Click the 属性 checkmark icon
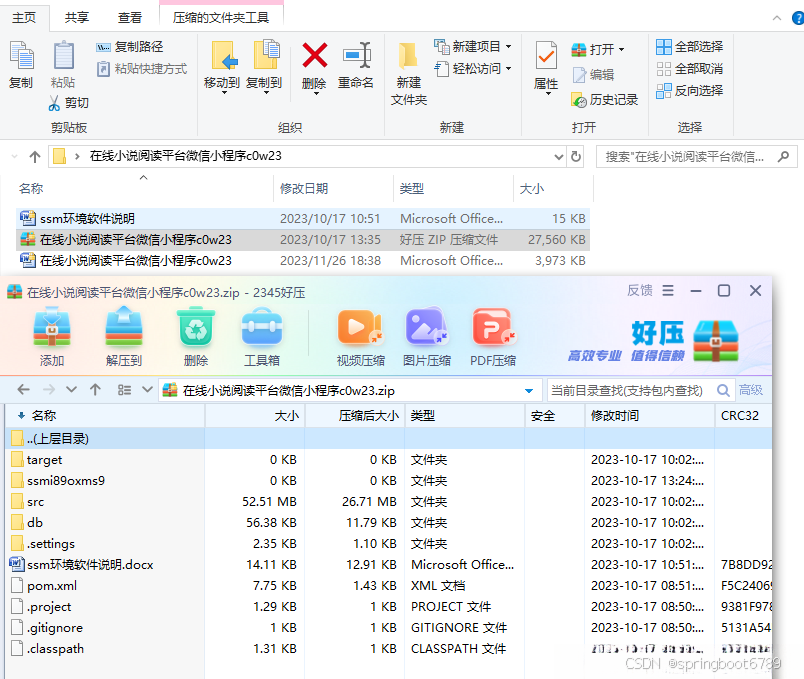Image resolution: width=804 pixels, height=679 pixels. point(546,55)
